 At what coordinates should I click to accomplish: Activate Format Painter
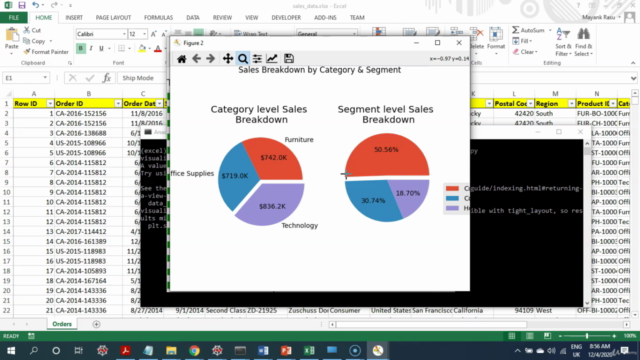[46, 52]
